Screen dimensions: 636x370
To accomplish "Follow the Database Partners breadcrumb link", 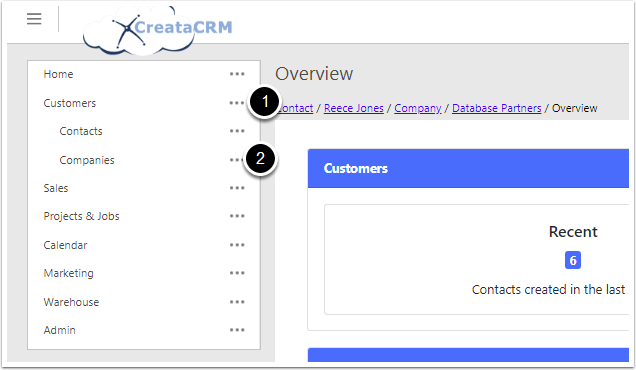I will tap(496, 108).
